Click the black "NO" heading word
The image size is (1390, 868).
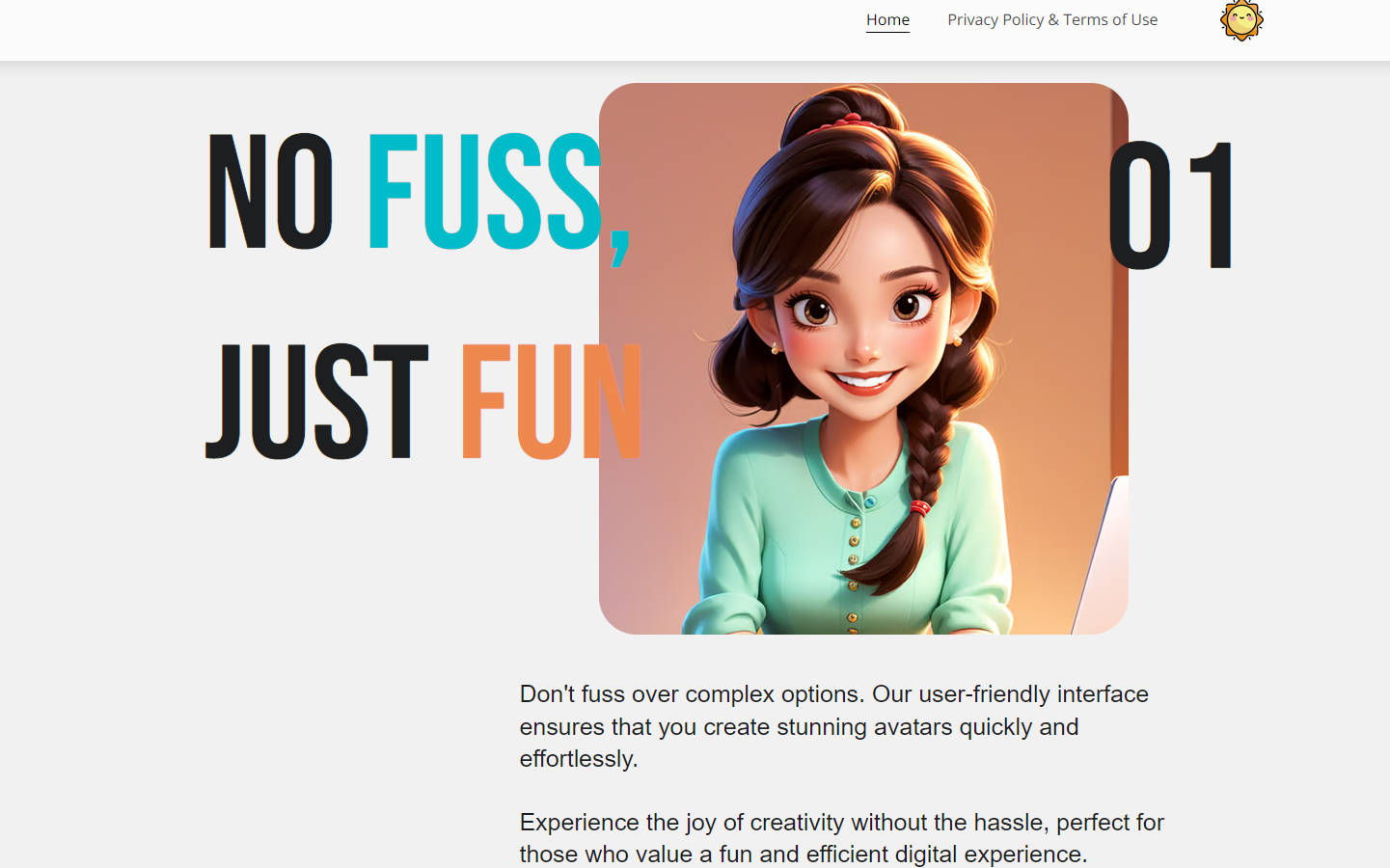(271, 192)
